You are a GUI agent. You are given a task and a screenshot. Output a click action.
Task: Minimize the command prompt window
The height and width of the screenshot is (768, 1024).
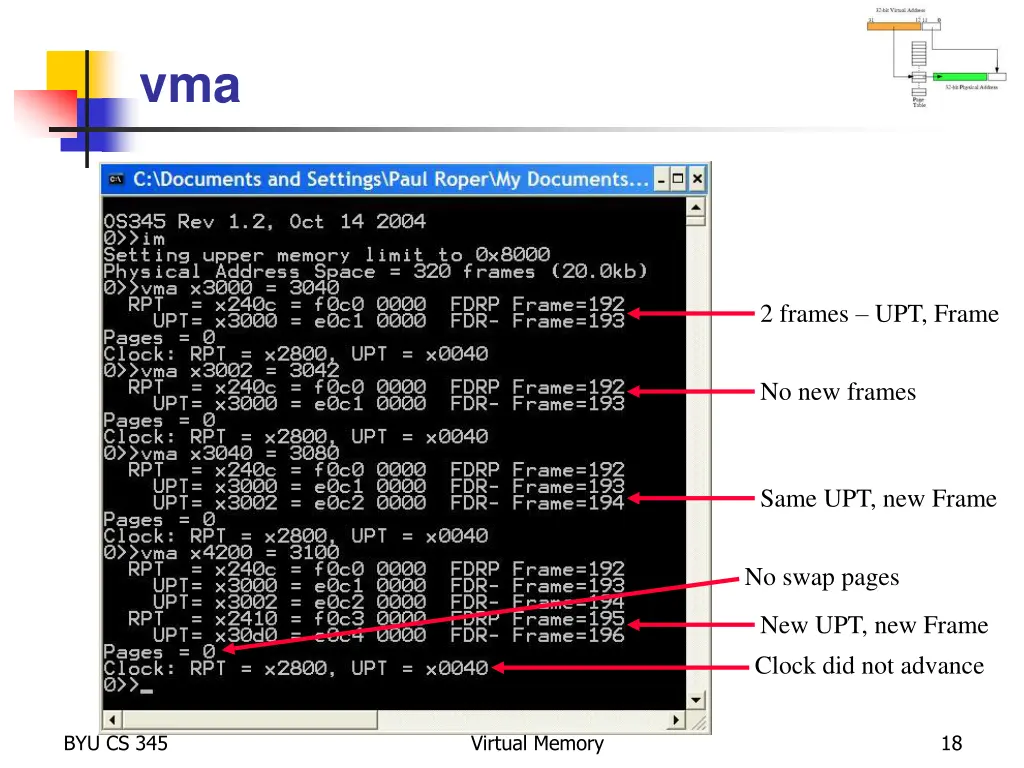[x=662, y=179]
